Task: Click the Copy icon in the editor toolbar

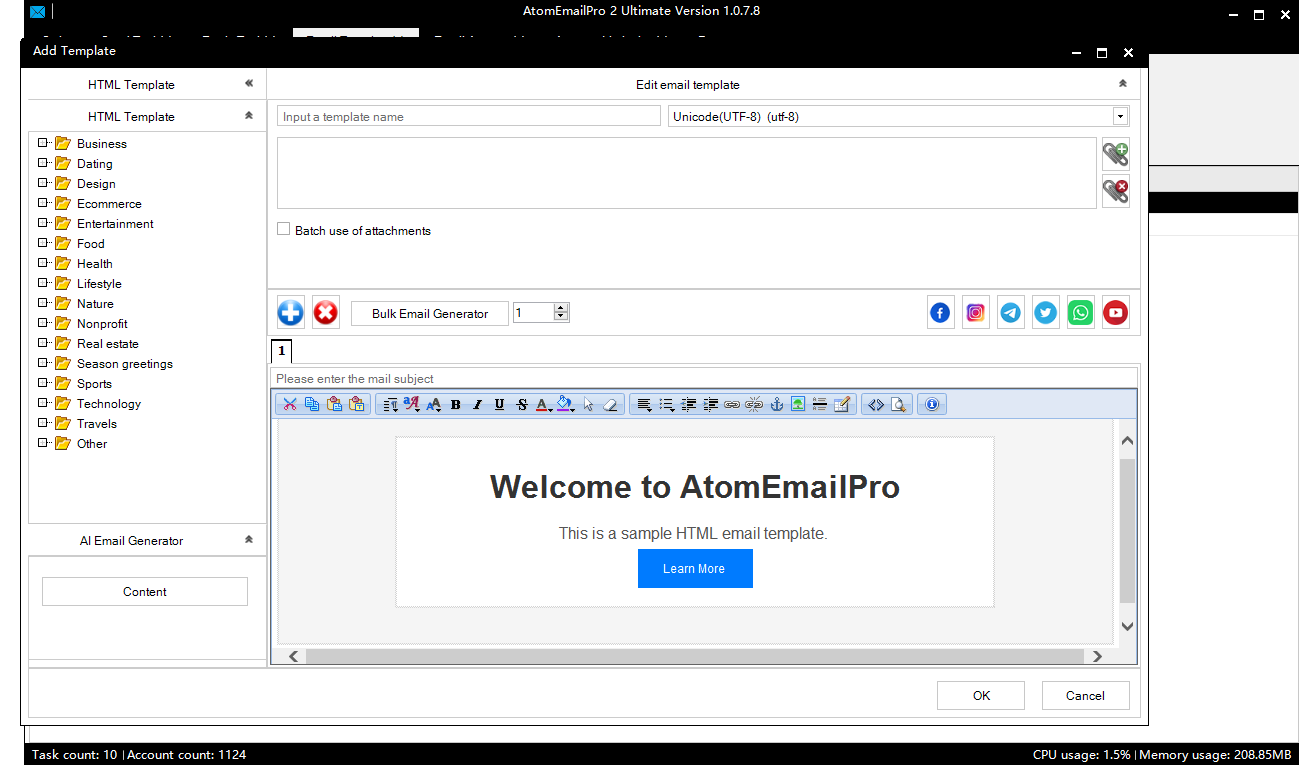Action: [x=312, y=404]
